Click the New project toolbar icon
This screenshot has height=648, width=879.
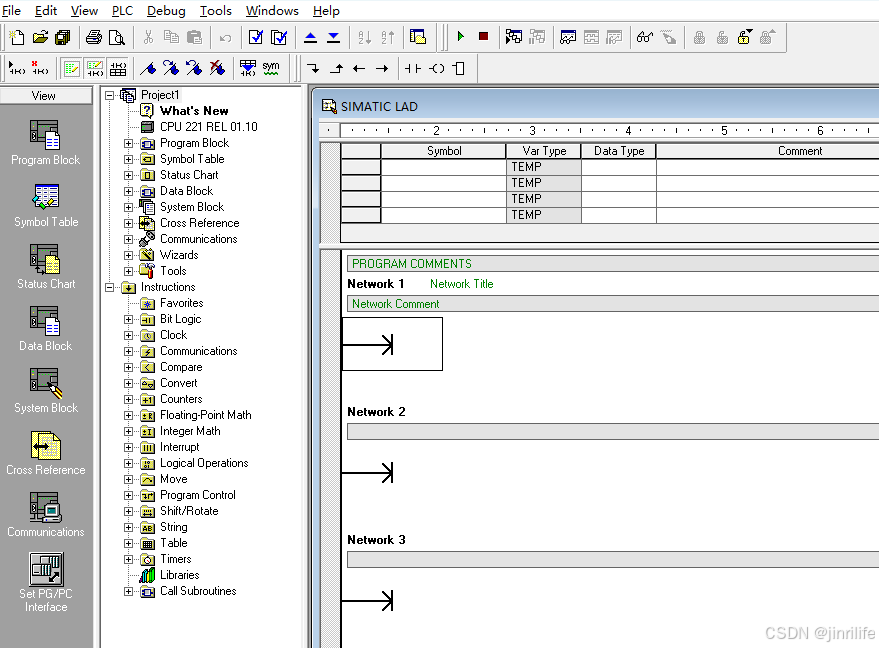pyautogui.click(x=17, y=38)
